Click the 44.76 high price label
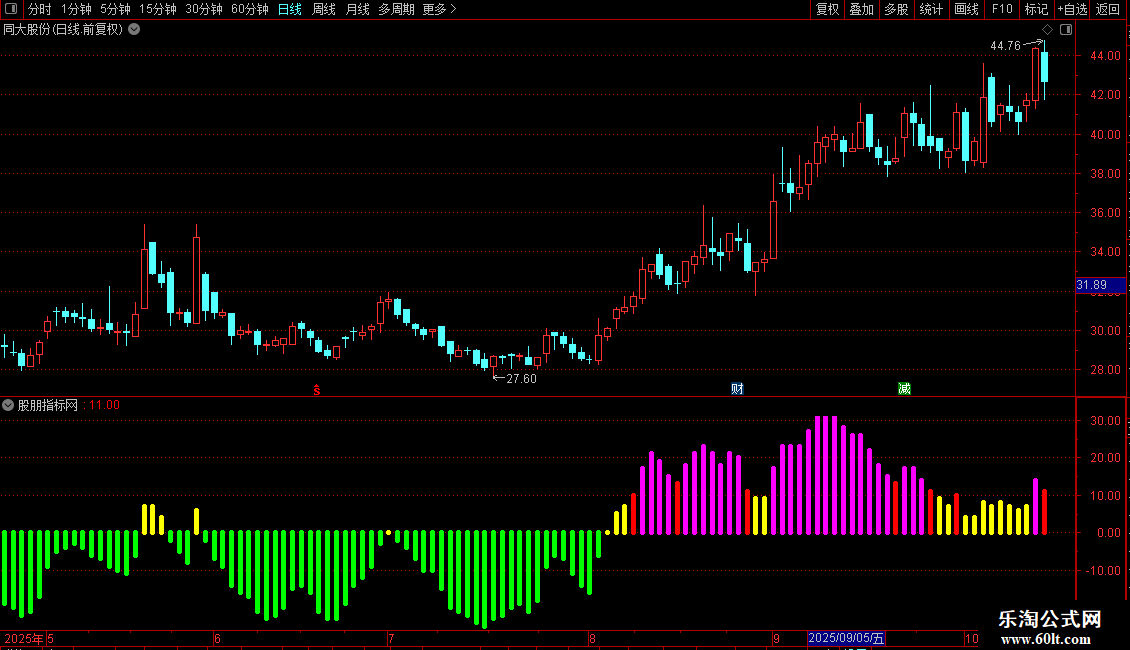 1005,45
